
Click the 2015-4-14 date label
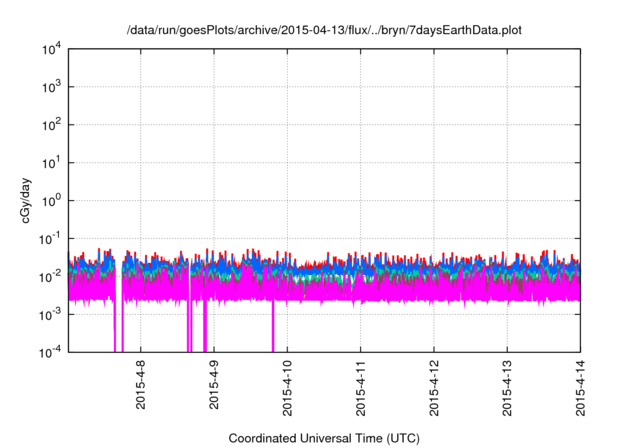(580, 388)
